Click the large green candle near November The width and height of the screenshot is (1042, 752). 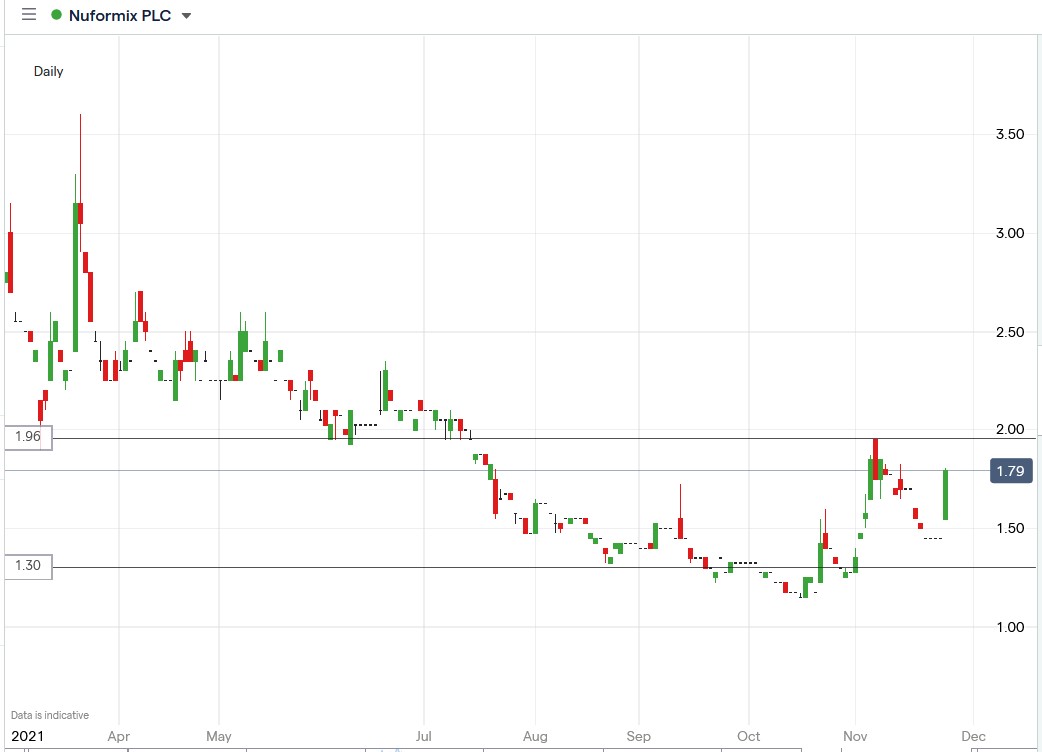pos(869,480)
